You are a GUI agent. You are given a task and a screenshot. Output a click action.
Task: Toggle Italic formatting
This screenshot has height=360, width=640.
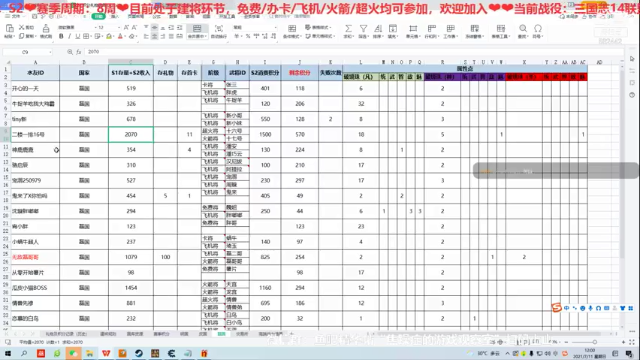[69, 36]
